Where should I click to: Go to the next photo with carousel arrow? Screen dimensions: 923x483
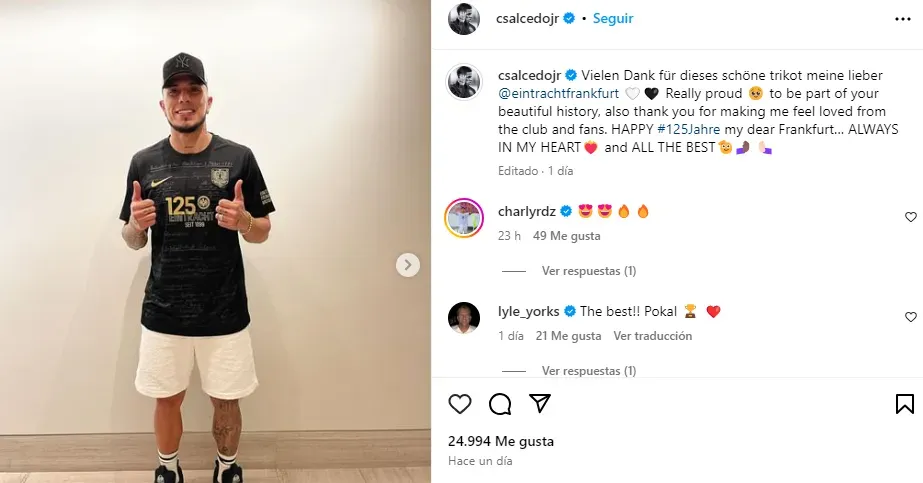(408, 265)
